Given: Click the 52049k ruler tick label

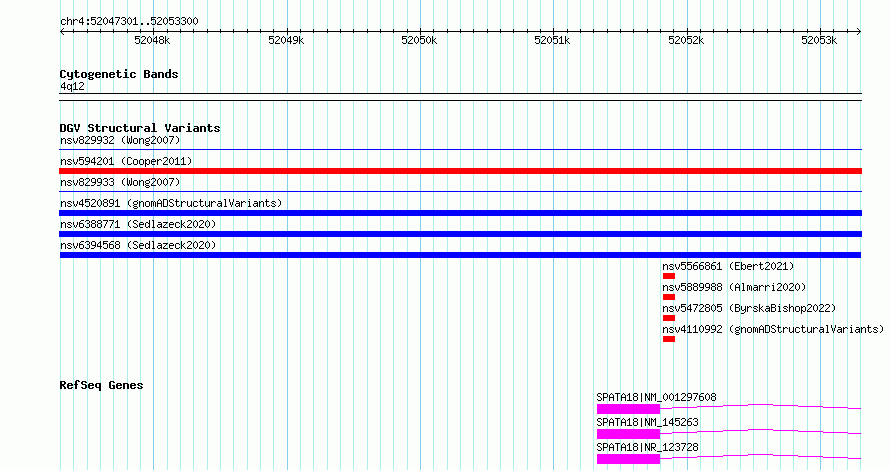Looking at the screenshot, I should tap(286, 40).
